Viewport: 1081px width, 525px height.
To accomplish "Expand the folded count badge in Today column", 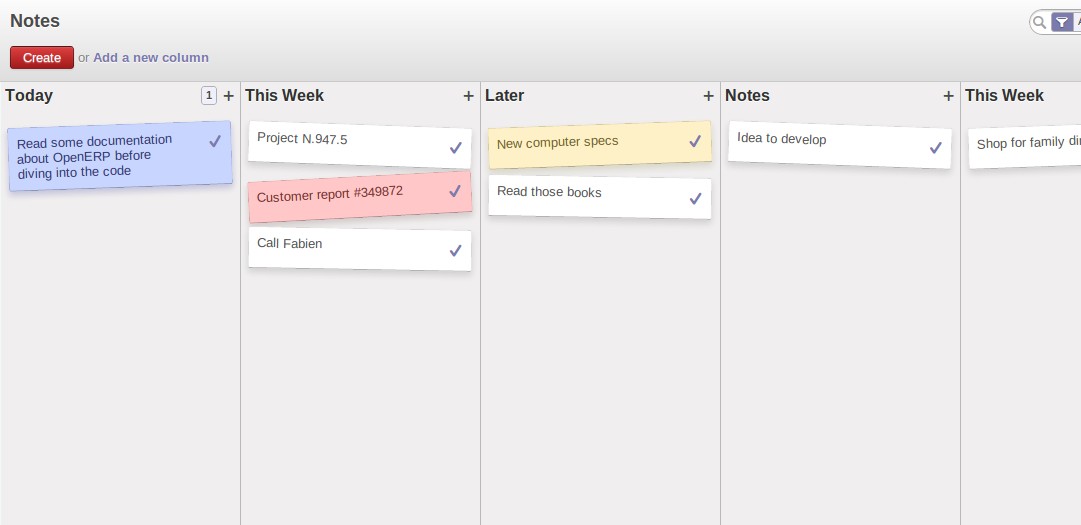I will [209, 95].
